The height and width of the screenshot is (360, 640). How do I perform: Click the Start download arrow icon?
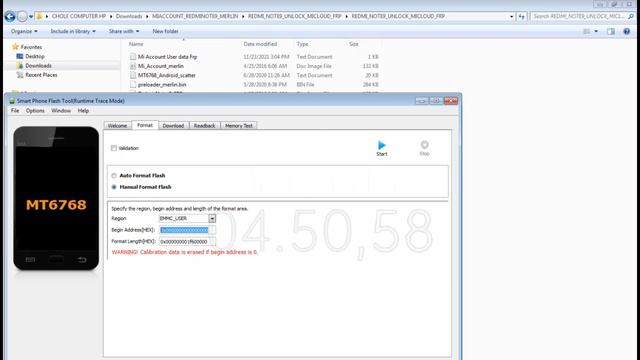(382, 145)
